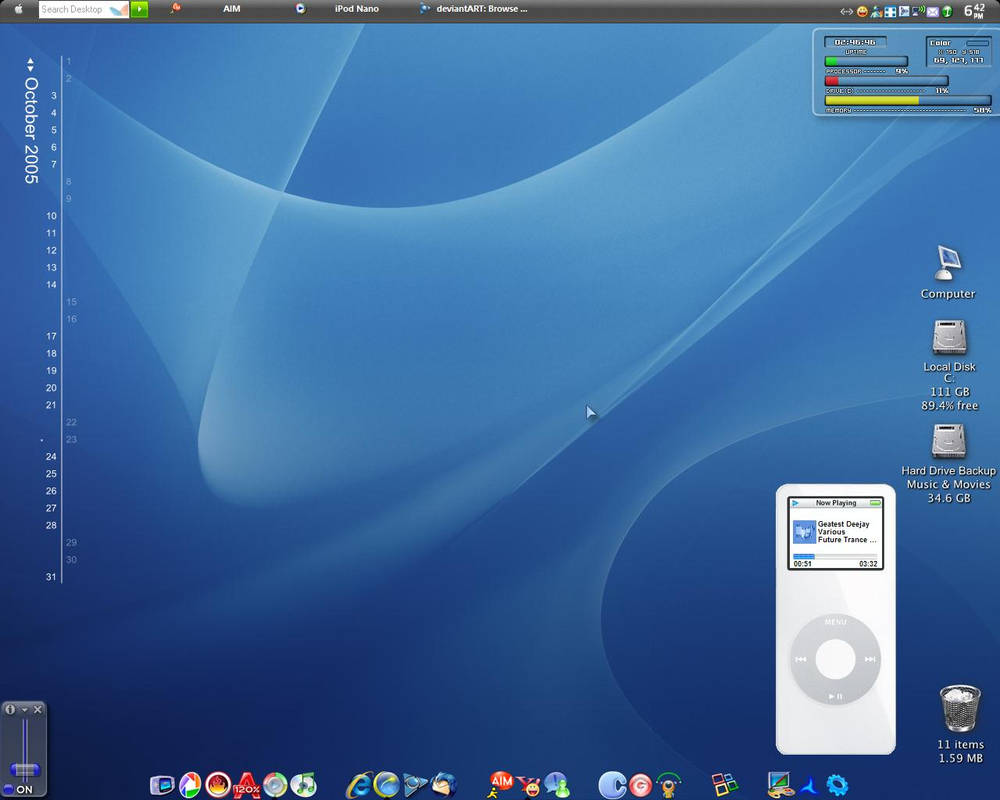This screenshot has height=800, width=1000.
Task: Expand the tray with the arrows icon
Action: [846, 11]
